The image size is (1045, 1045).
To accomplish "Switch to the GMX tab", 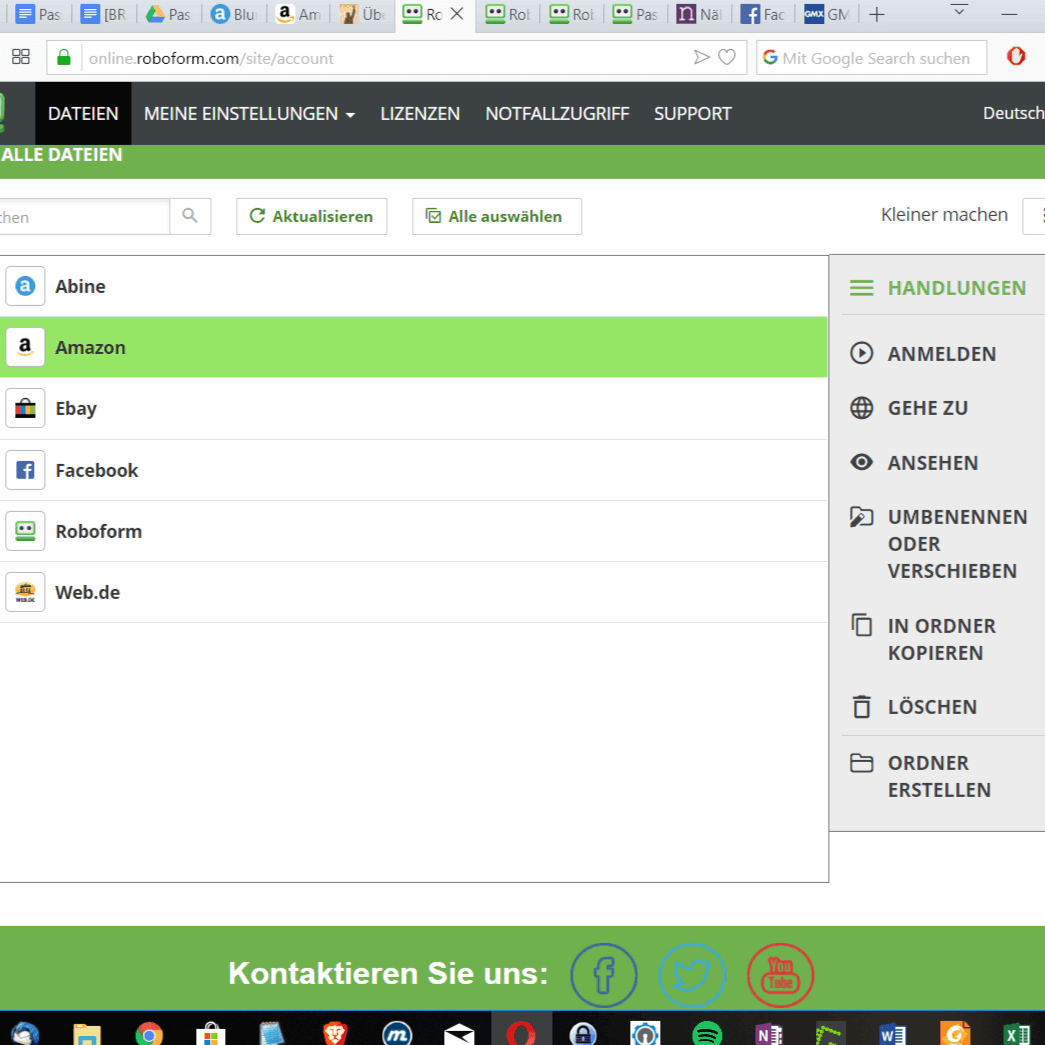I will 826,14.
